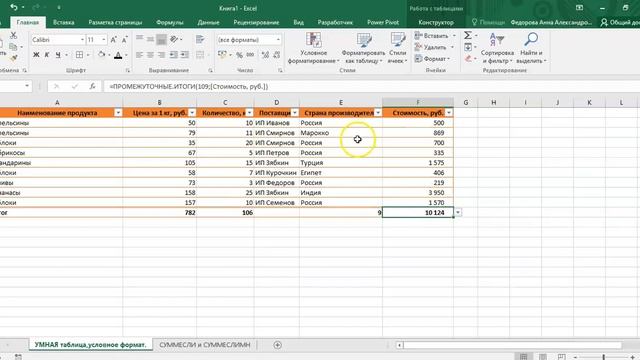
Task: Click the AutoSum sigma icon
Action: click(468, 36)
